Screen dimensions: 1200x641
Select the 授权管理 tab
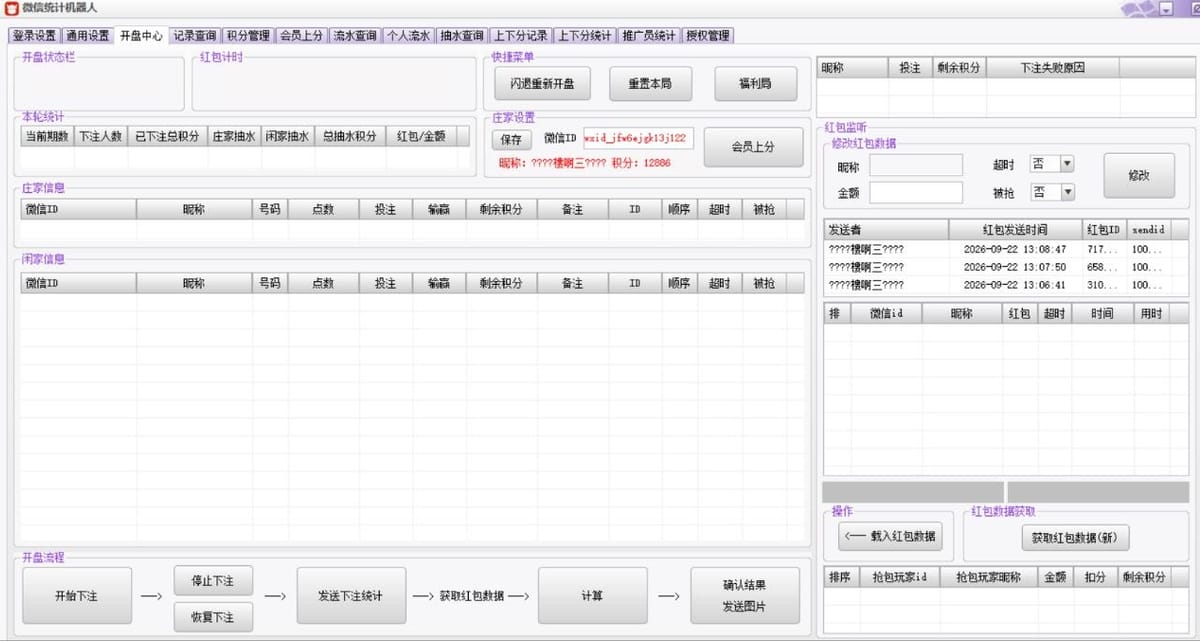(x=708, y=35)
